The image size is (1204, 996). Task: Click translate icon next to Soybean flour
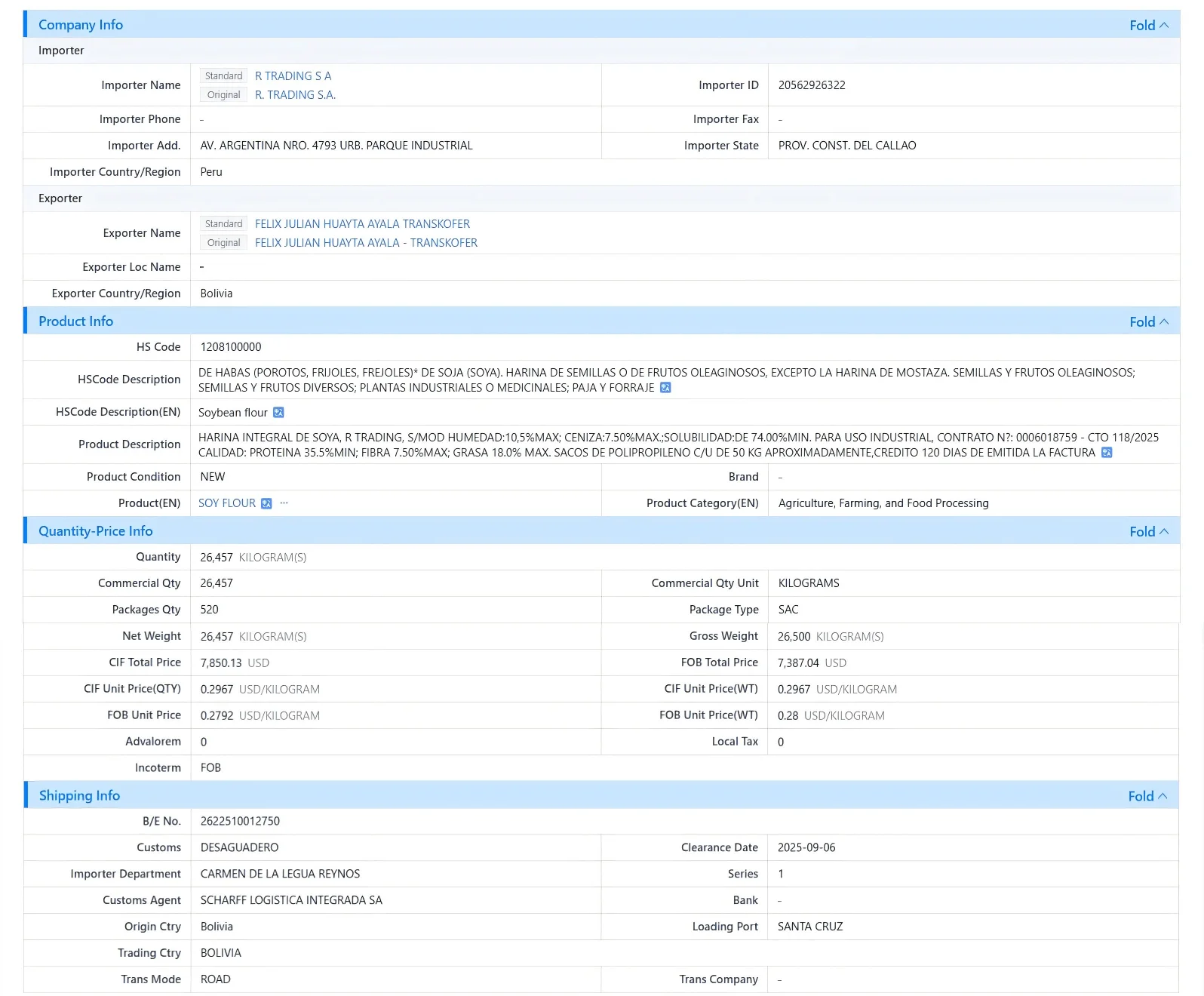278,413
